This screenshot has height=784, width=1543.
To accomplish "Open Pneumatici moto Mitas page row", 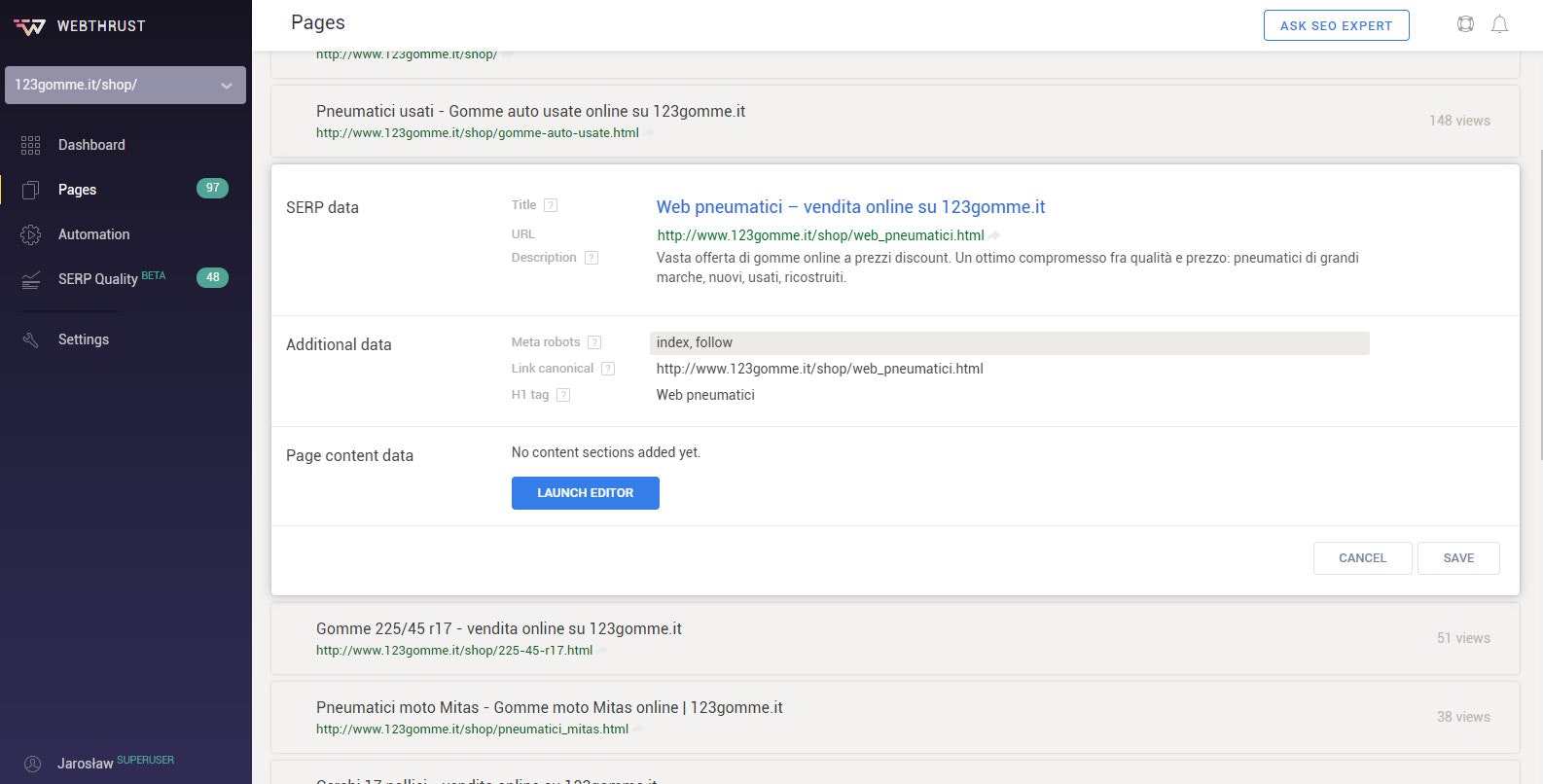I will 895,717.
